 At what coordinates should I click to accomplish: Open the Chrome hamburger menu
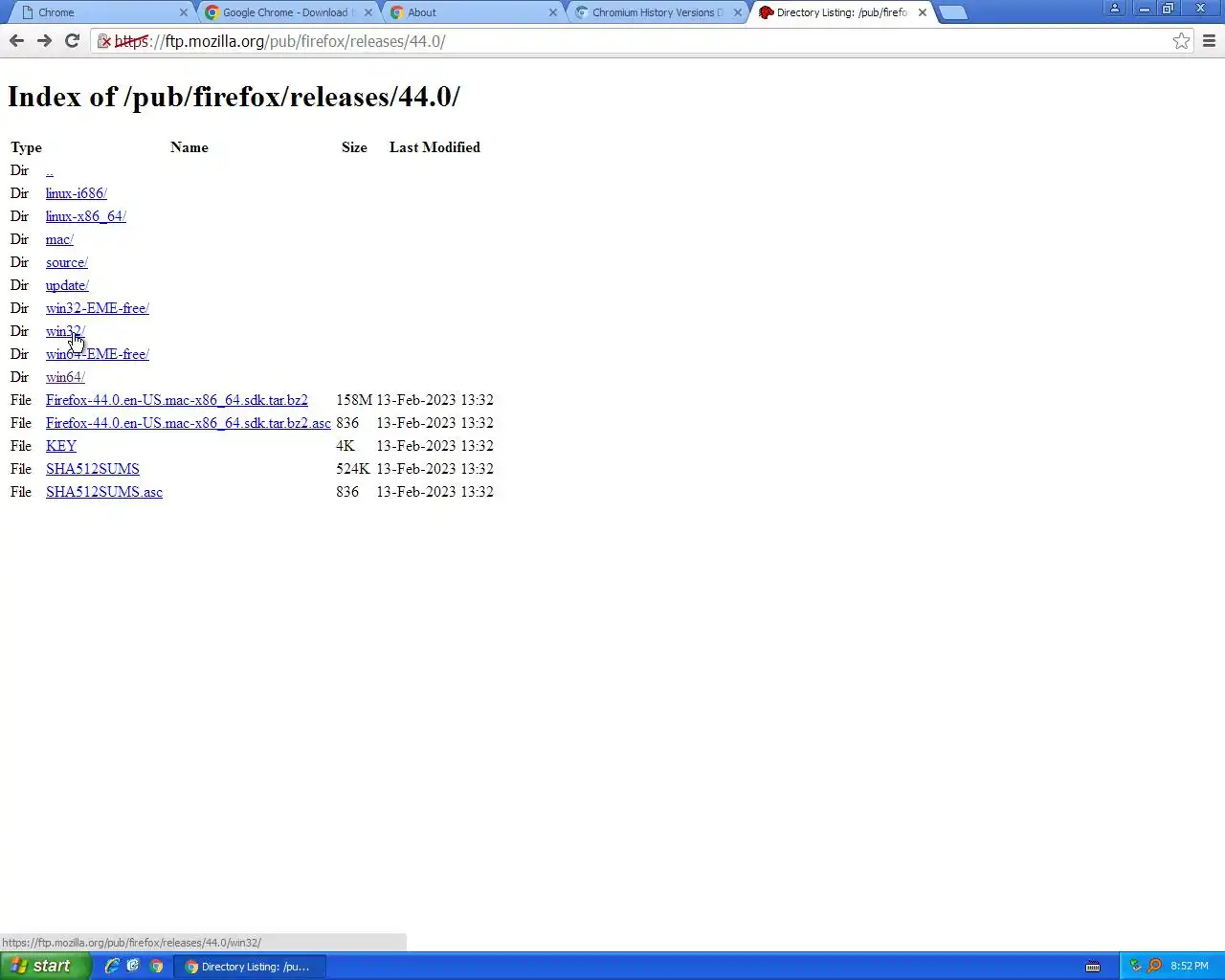1209,41
